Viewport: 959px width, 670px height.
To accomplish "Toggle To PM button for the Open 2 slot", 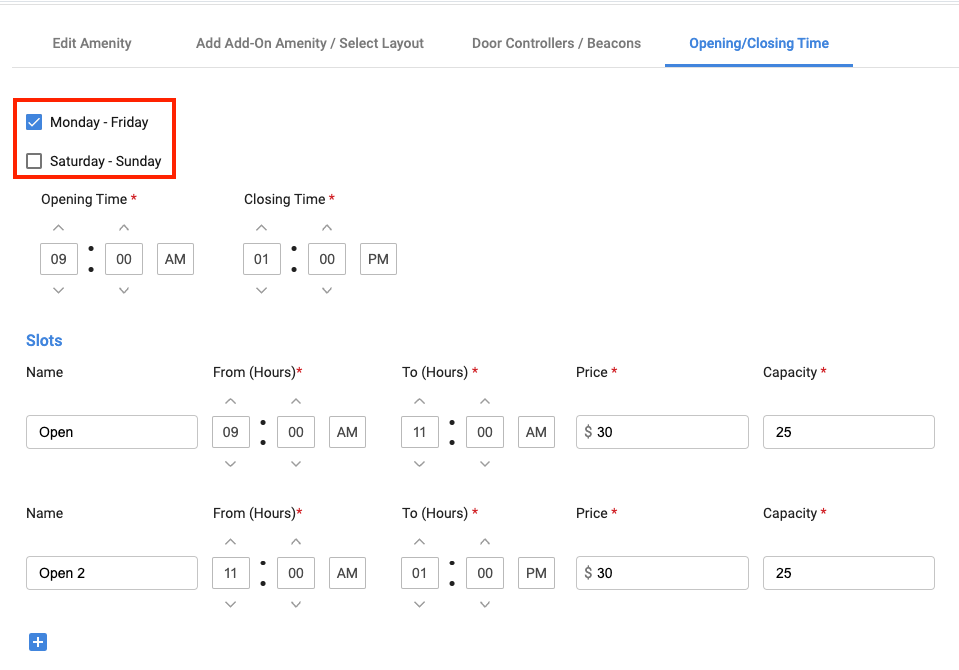I will (x=536, y=573).
